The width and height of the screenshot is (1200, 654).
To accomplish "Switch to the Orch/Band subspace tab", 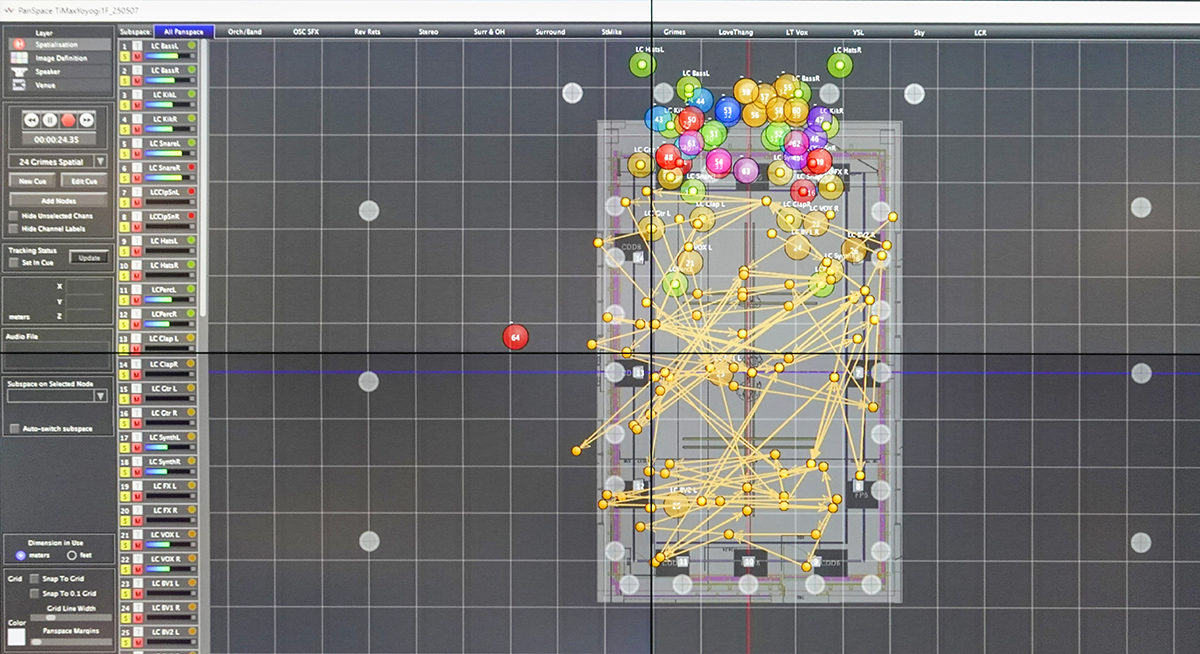I will pos(245,32).
